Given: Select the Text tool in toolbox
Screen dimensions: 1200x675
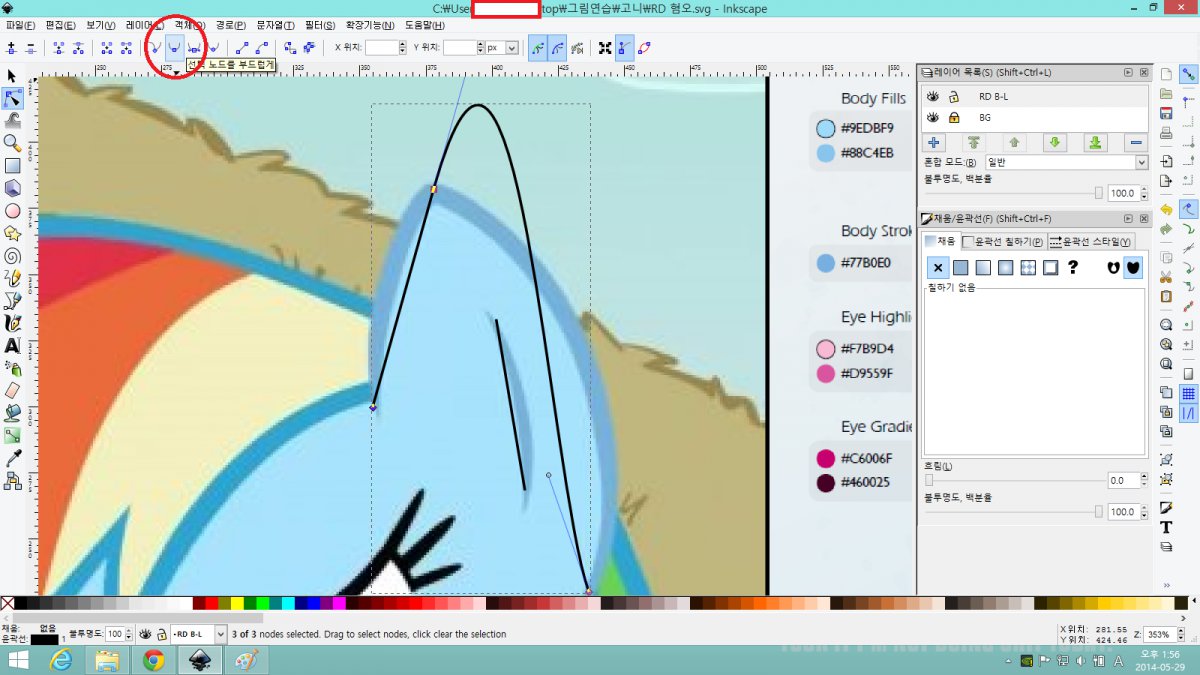Looking at the screenshot, I should click(x=13, y=346).
